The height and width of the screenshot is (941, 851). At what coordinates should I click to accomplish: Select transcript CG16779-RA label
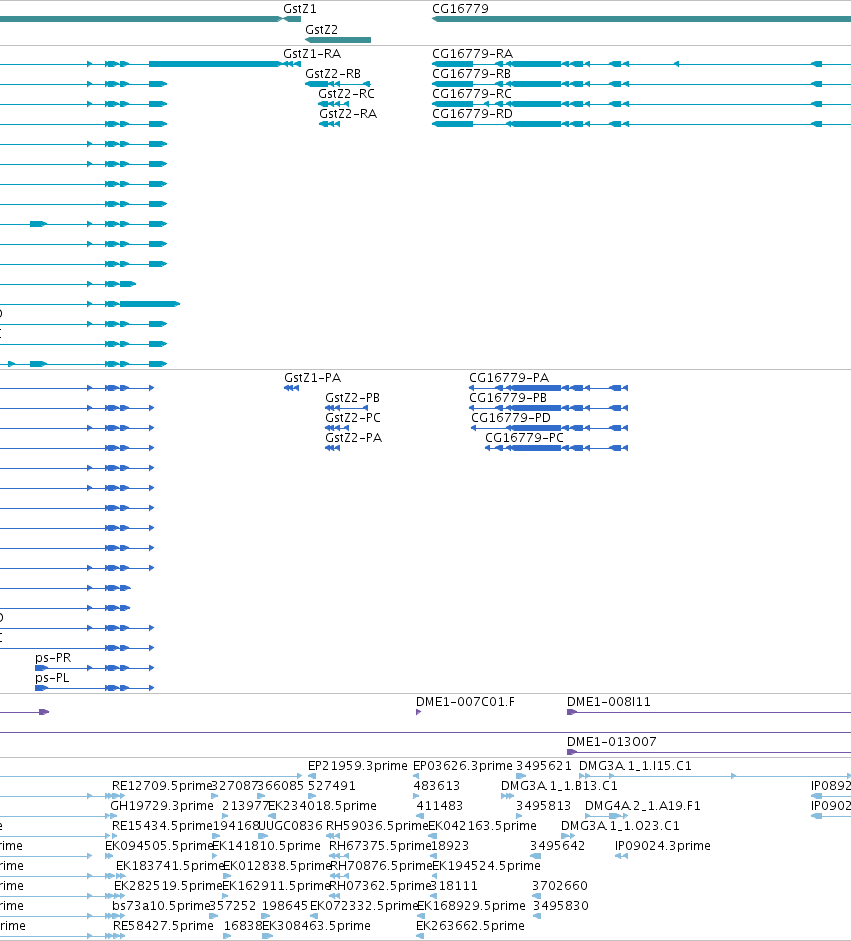tap(473, 54)
